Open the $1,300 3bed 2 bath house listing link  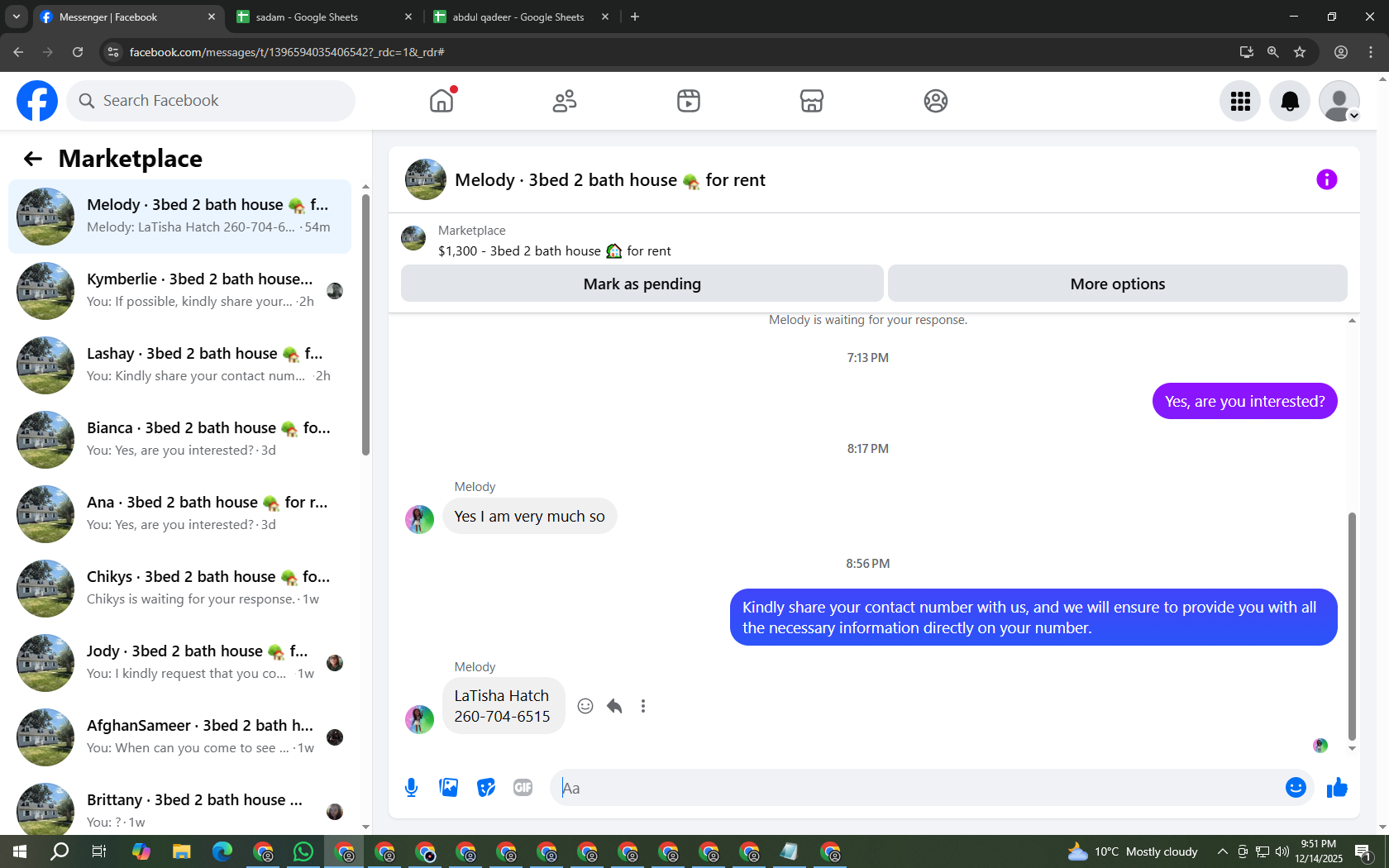click(x=555, y=251)
